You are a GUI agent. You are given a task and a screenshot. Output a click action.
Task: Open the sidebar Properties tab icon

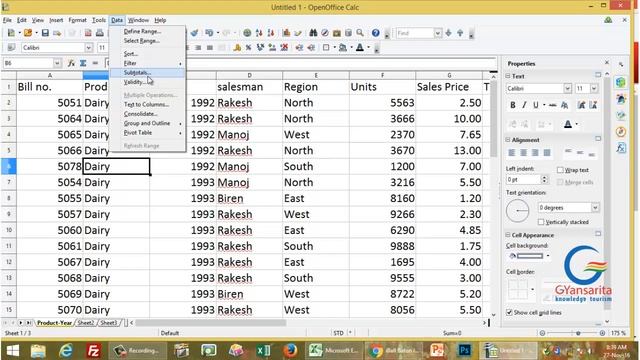(621, 82)
